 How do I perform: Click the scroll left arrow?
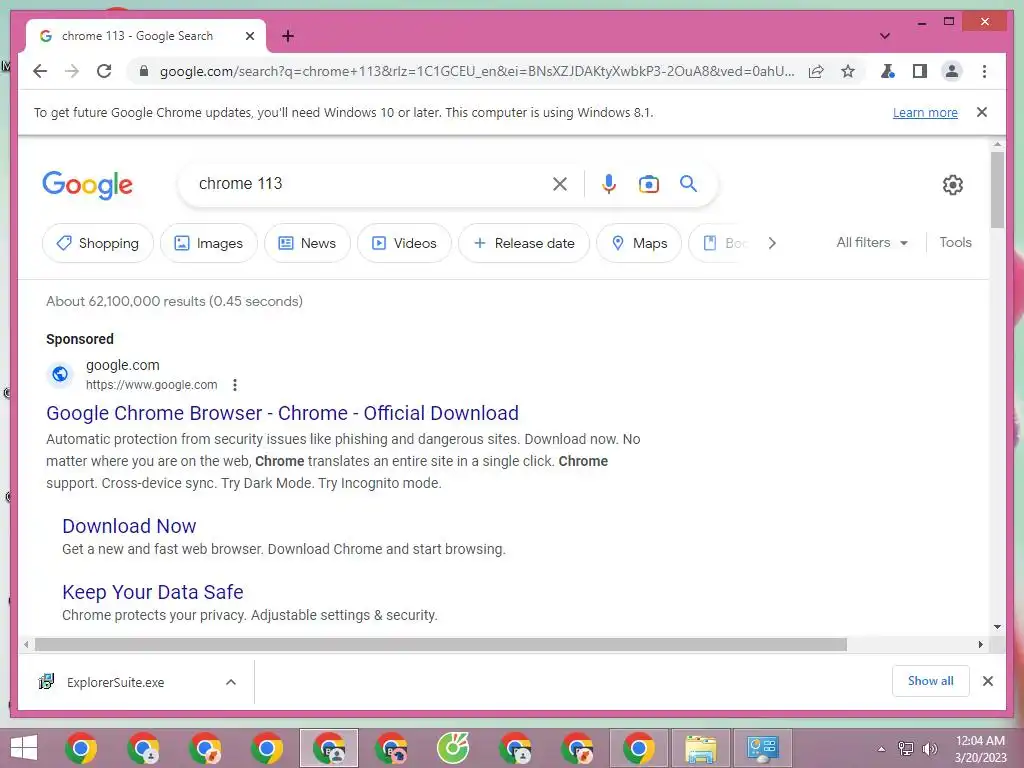pos(26,645)
